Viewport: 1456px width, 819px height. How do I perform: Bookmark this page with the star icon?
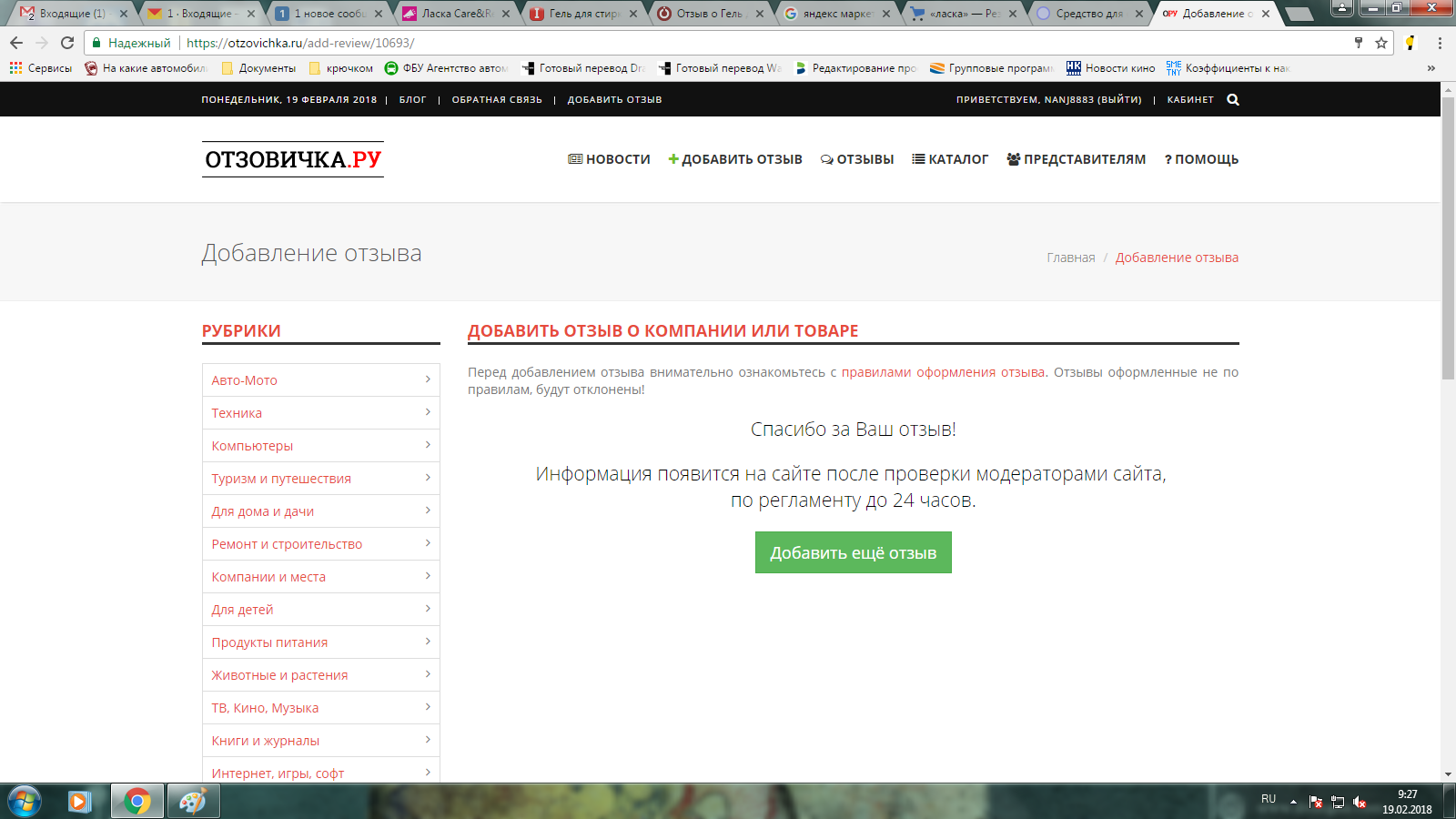click(1381, 43)
